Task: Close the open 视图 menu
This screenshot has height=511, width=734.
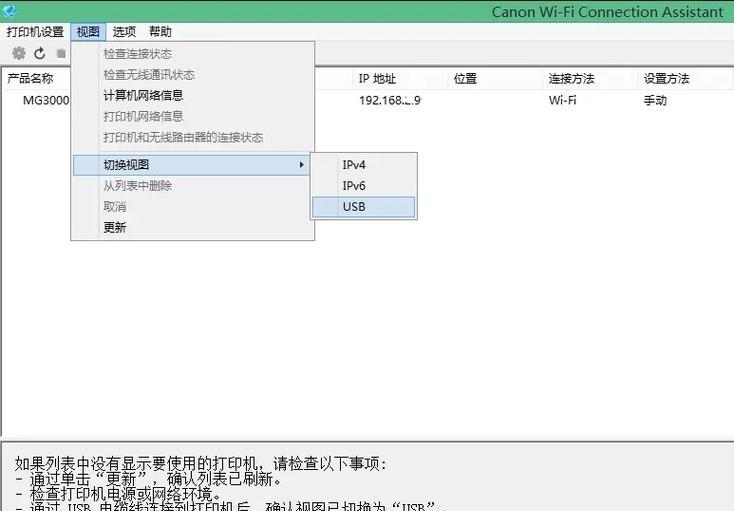Action: click(x=88, y=31)
